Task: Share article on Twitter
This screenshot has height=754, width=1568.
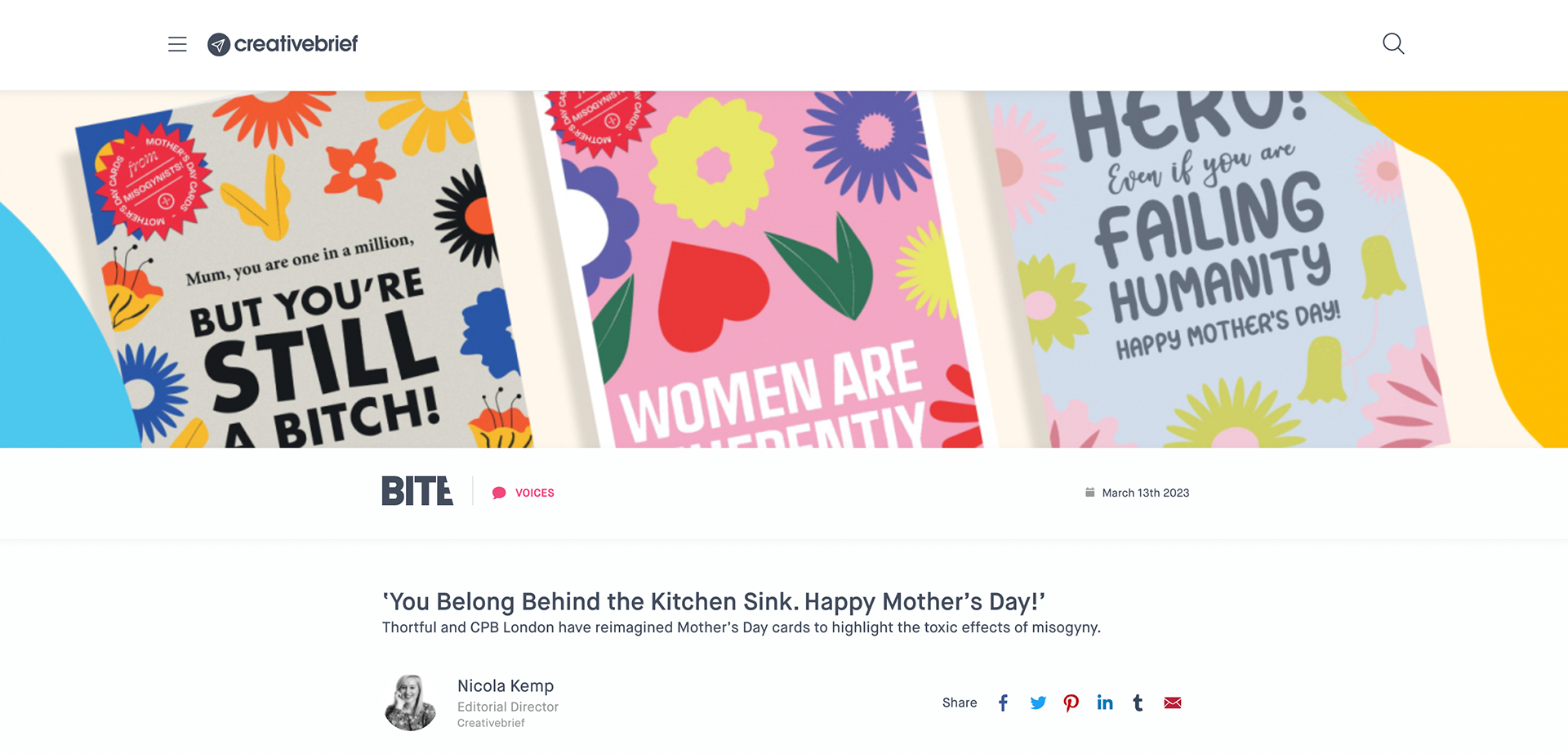Action: (1038, 703)
